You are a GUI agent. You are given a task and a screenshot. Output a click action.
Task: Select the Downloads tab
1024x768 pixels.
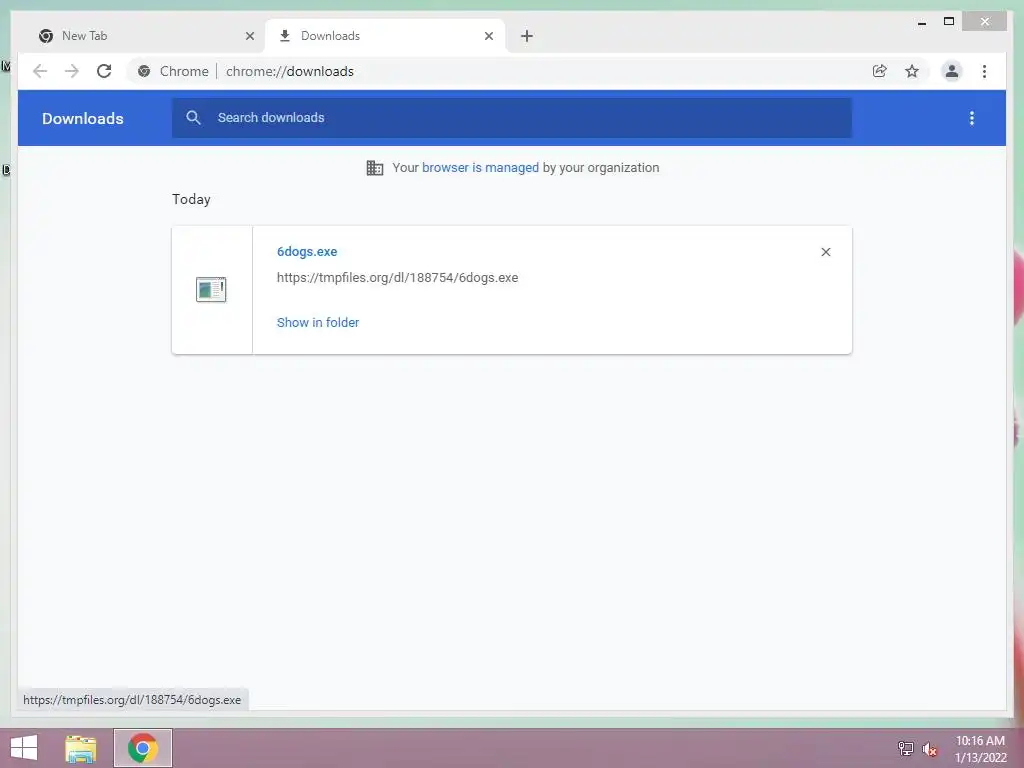(385, 36)
